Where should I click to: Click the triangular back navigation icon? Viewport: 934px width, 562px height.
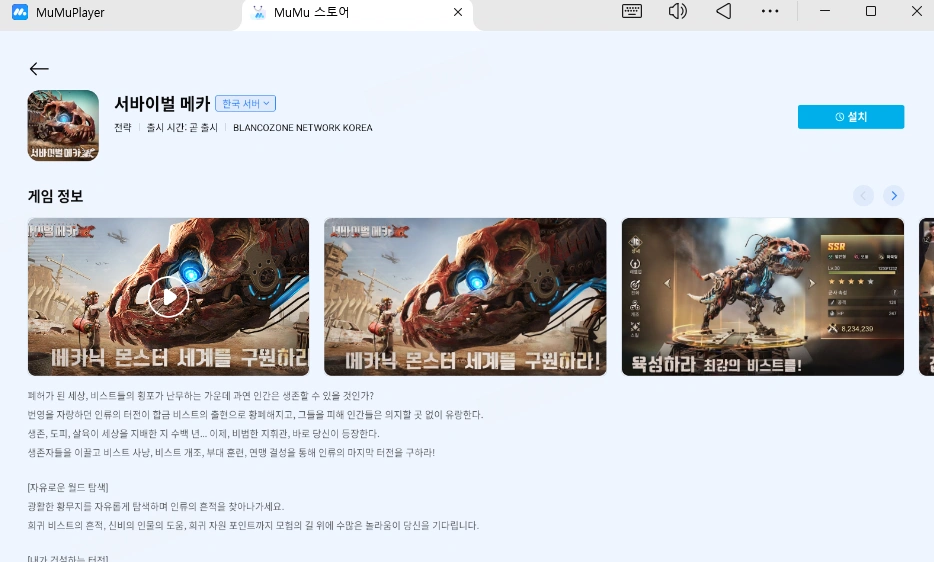(x=724, y=11)
